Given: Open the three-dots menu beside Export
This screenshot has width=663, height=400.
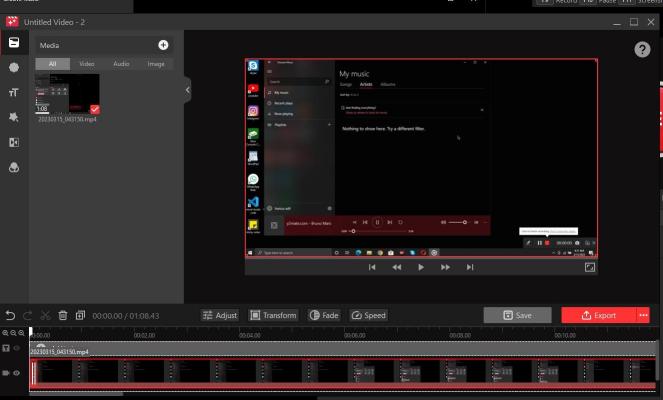Looking at the screenshot, I should pyautogui.click(x=644, y=315).
